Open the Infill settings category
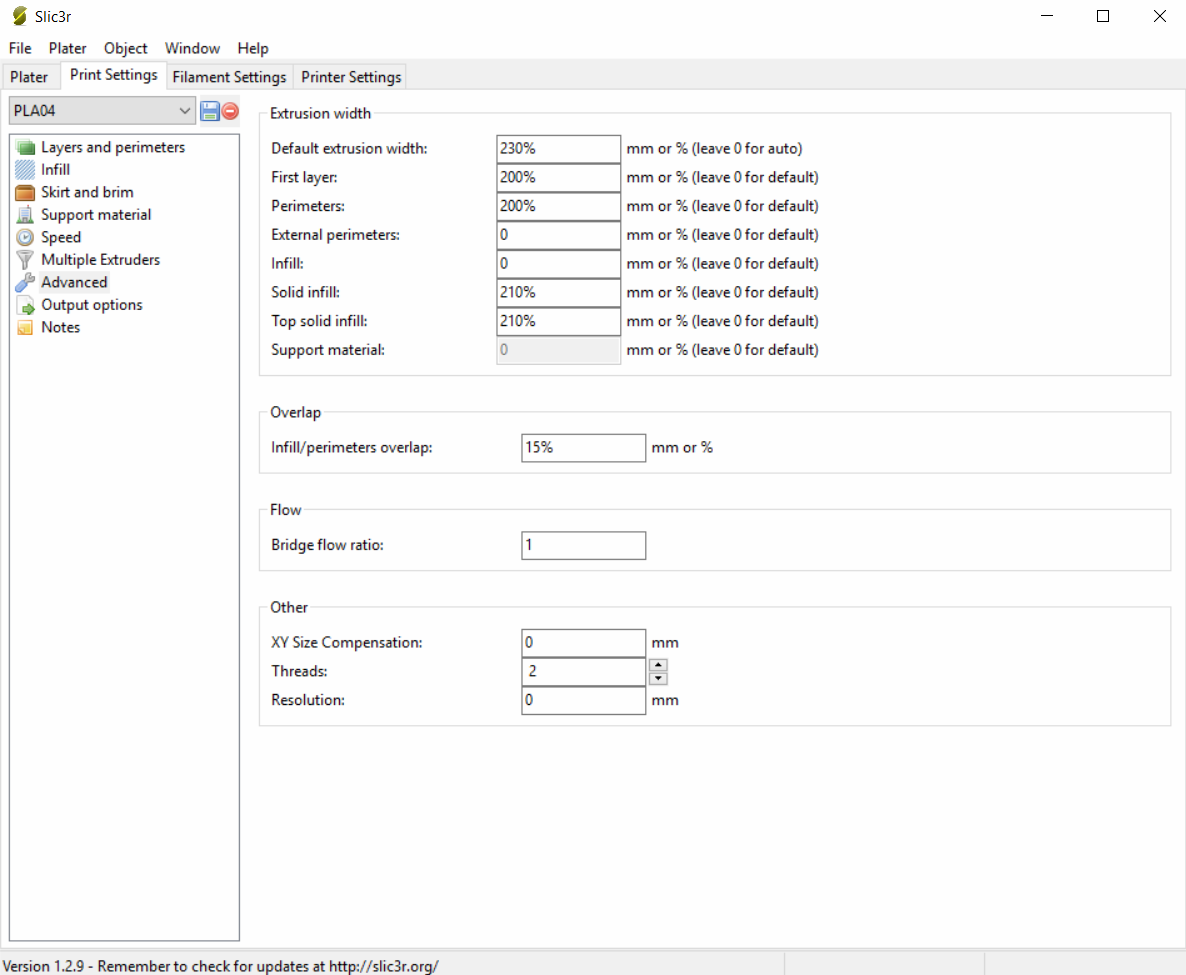This screenshot has height=975, width=1186. 55,170
